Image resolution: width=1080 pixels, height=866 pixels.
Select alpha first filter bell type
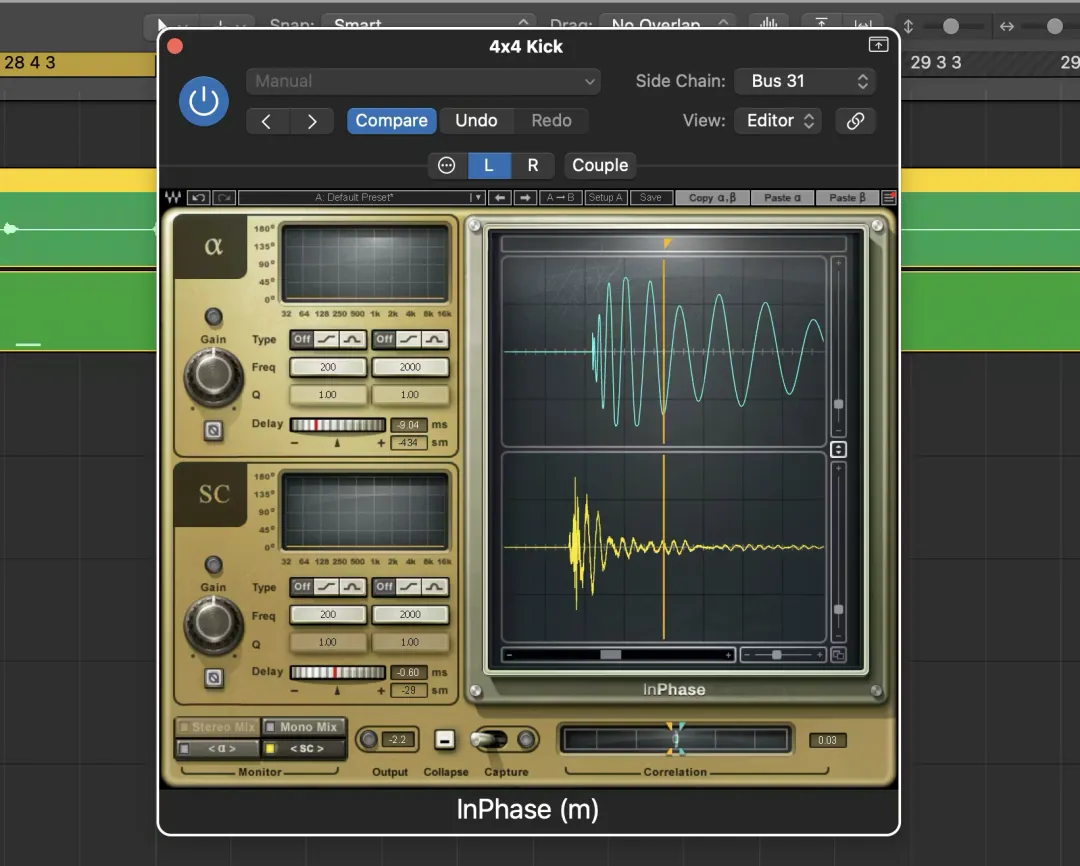[x=353, y=339]
